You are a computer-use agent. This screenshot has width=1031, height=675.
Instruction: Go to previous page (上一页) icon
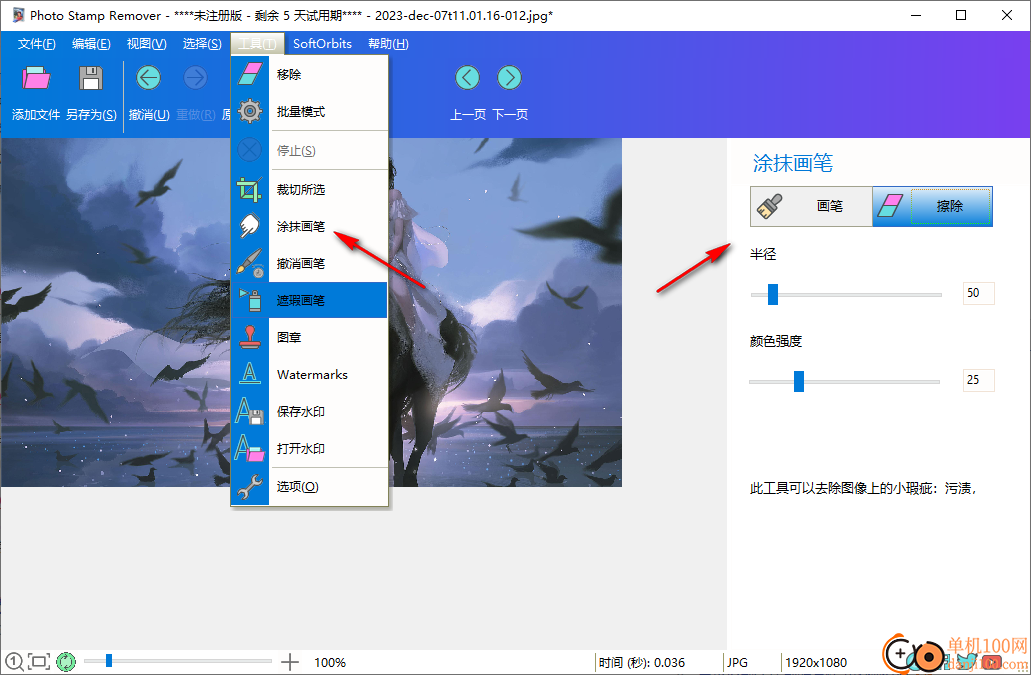click(x=468, y=78)
